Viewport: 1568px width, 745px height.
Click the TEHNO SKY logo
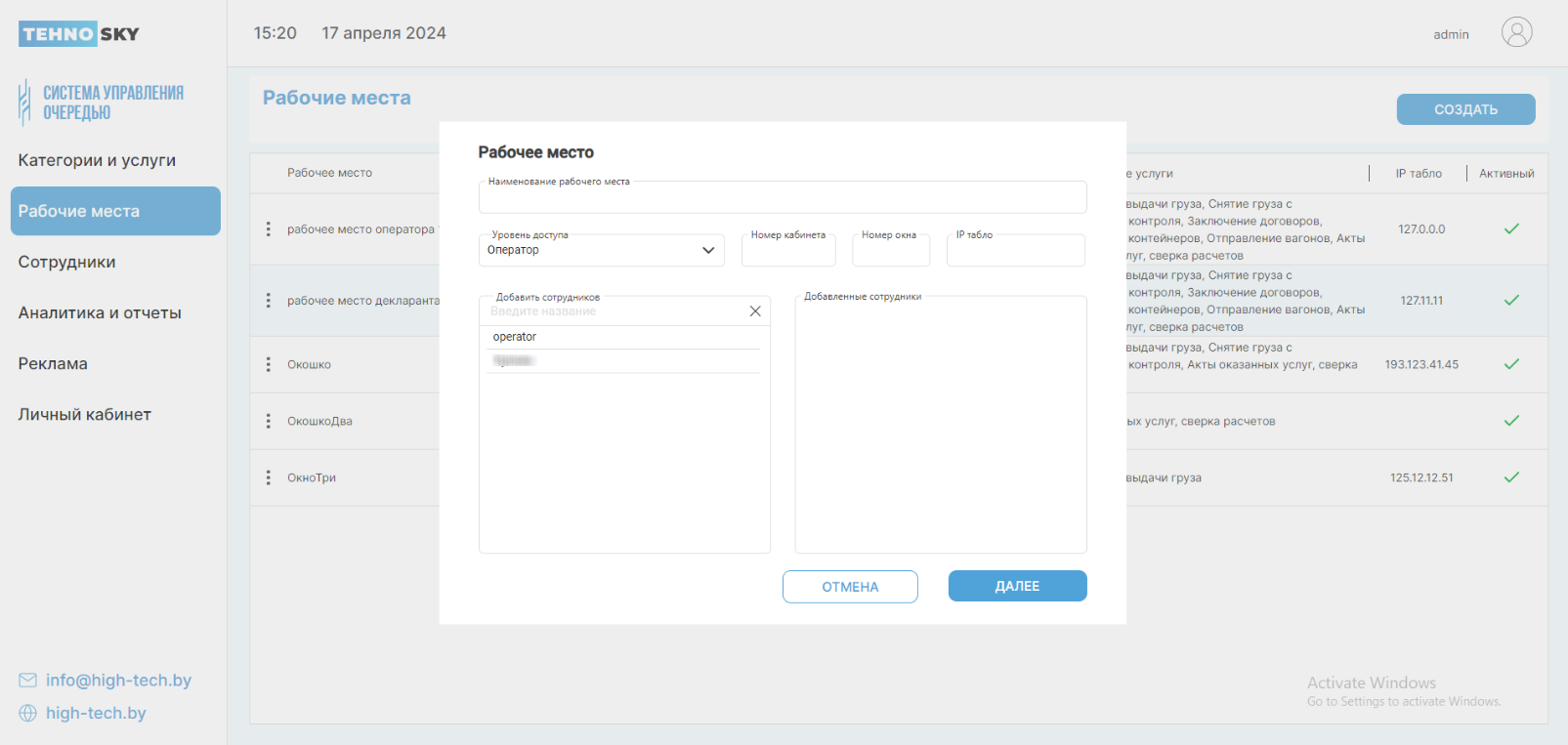(x=79, y=34)
